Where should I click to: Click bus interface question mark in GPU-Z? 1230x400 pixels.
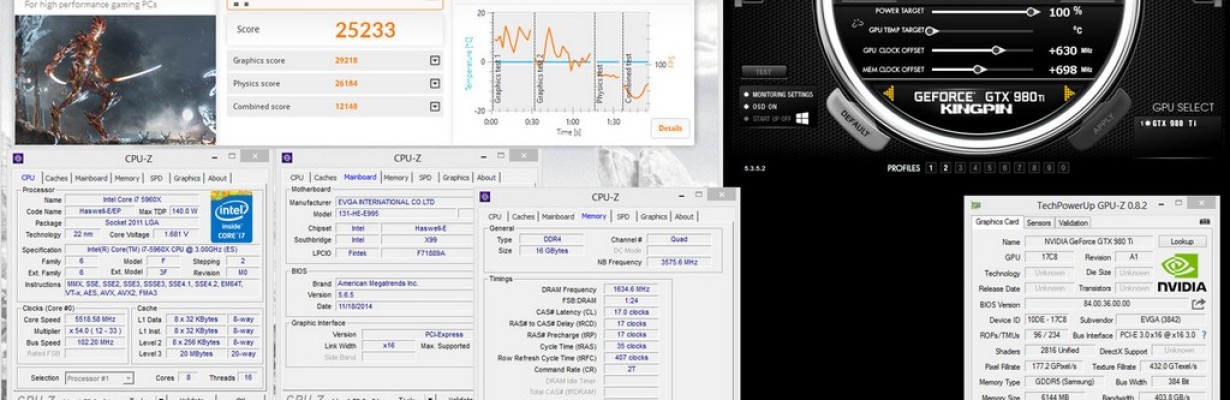pyautogui.click(x=1203, y=336)
